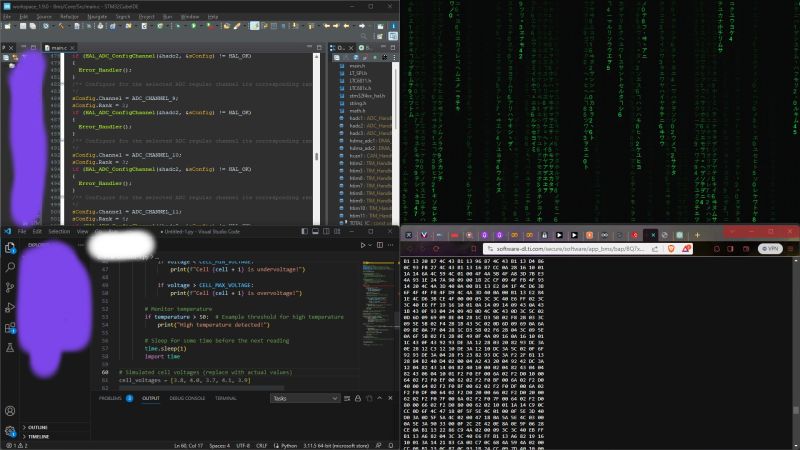Select the main.c editor tab

59,48
